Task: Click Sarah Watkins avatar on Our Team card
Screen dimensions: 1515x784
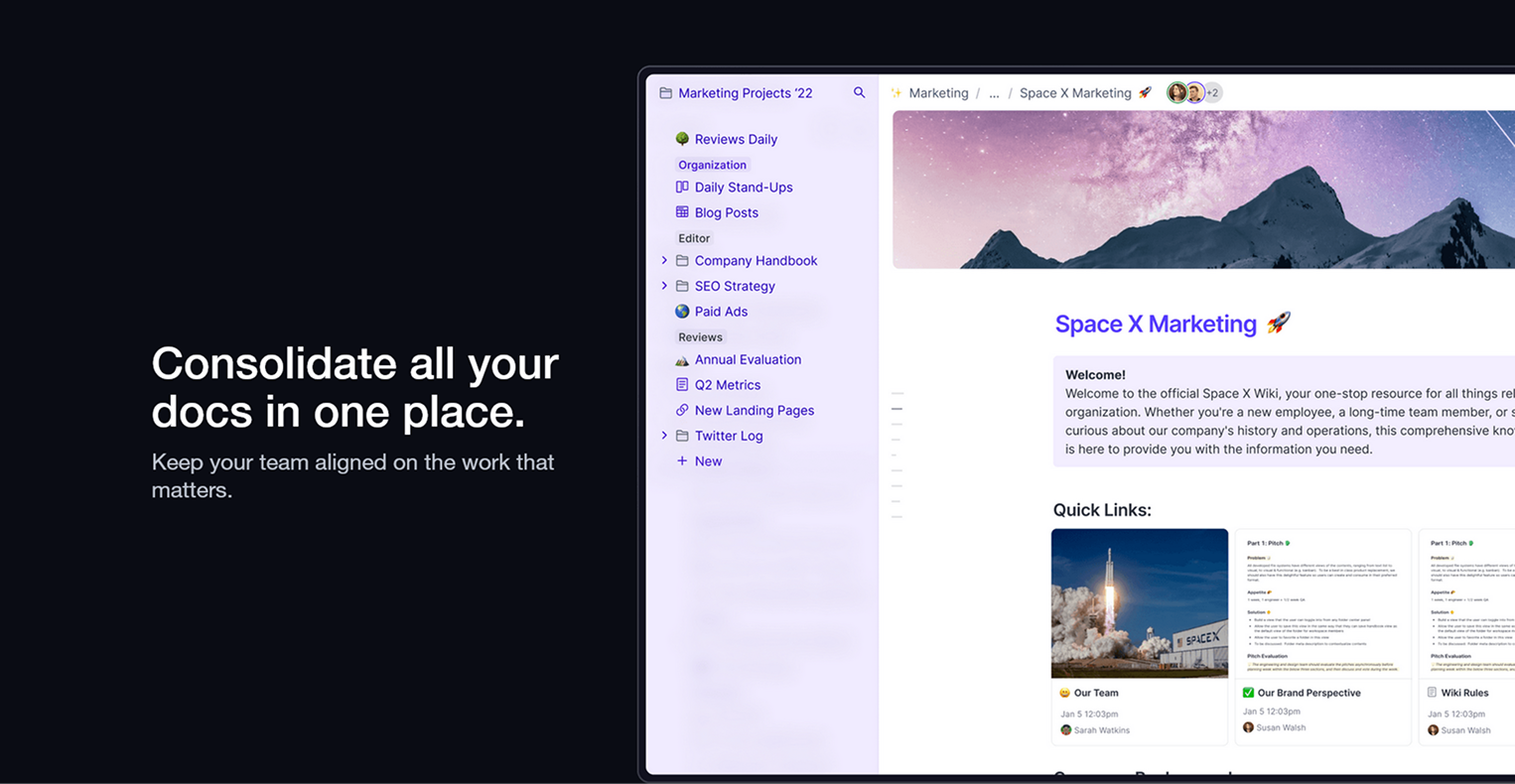Action: coord(1066,729)
